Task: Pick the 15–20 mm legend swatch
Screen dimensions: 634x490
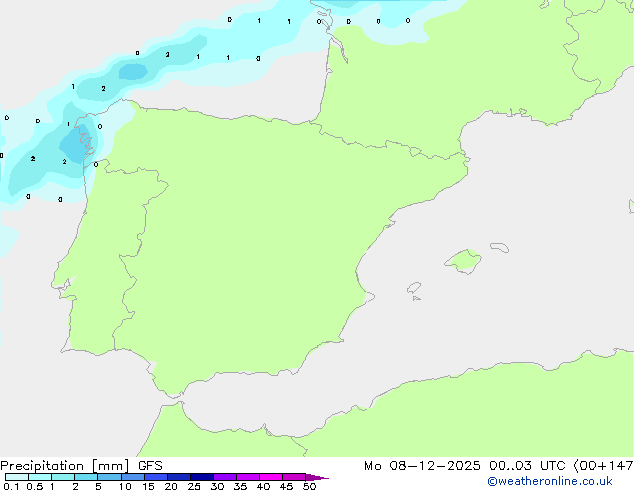Action: point(155,477)
